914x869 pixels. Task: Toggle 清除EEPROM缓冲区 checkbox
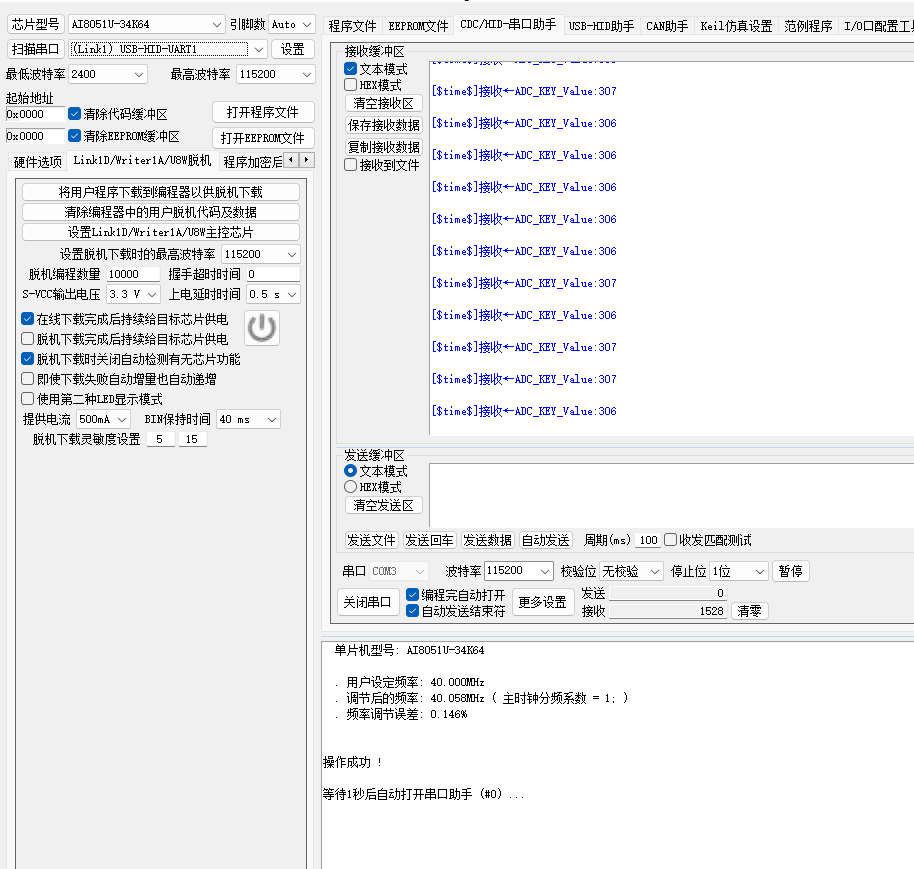pyautogui.click(x=74, y=136)
